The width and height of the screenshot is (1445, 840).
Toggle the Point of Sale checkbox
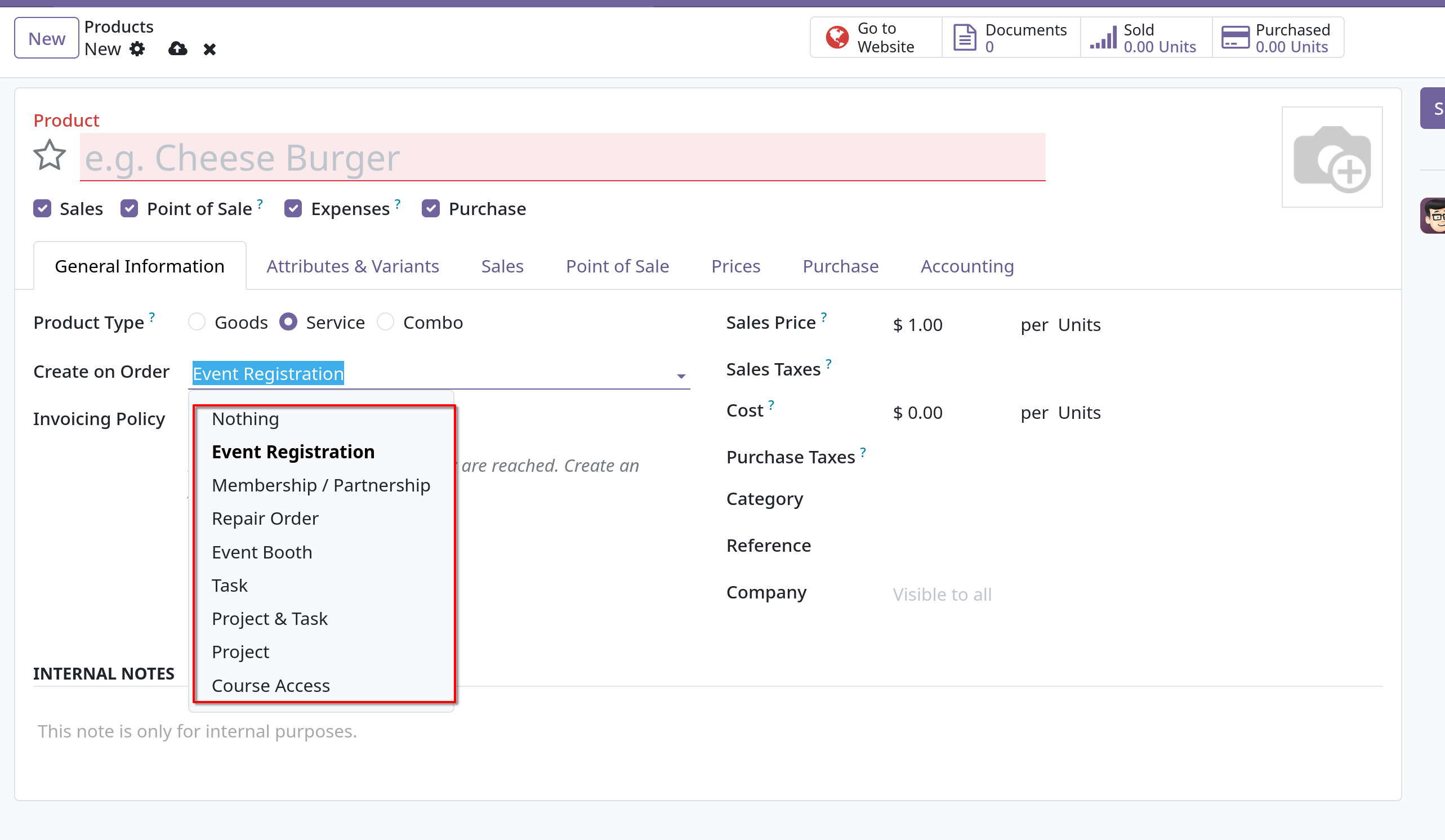pyautogui.click(x=130, y=209)
